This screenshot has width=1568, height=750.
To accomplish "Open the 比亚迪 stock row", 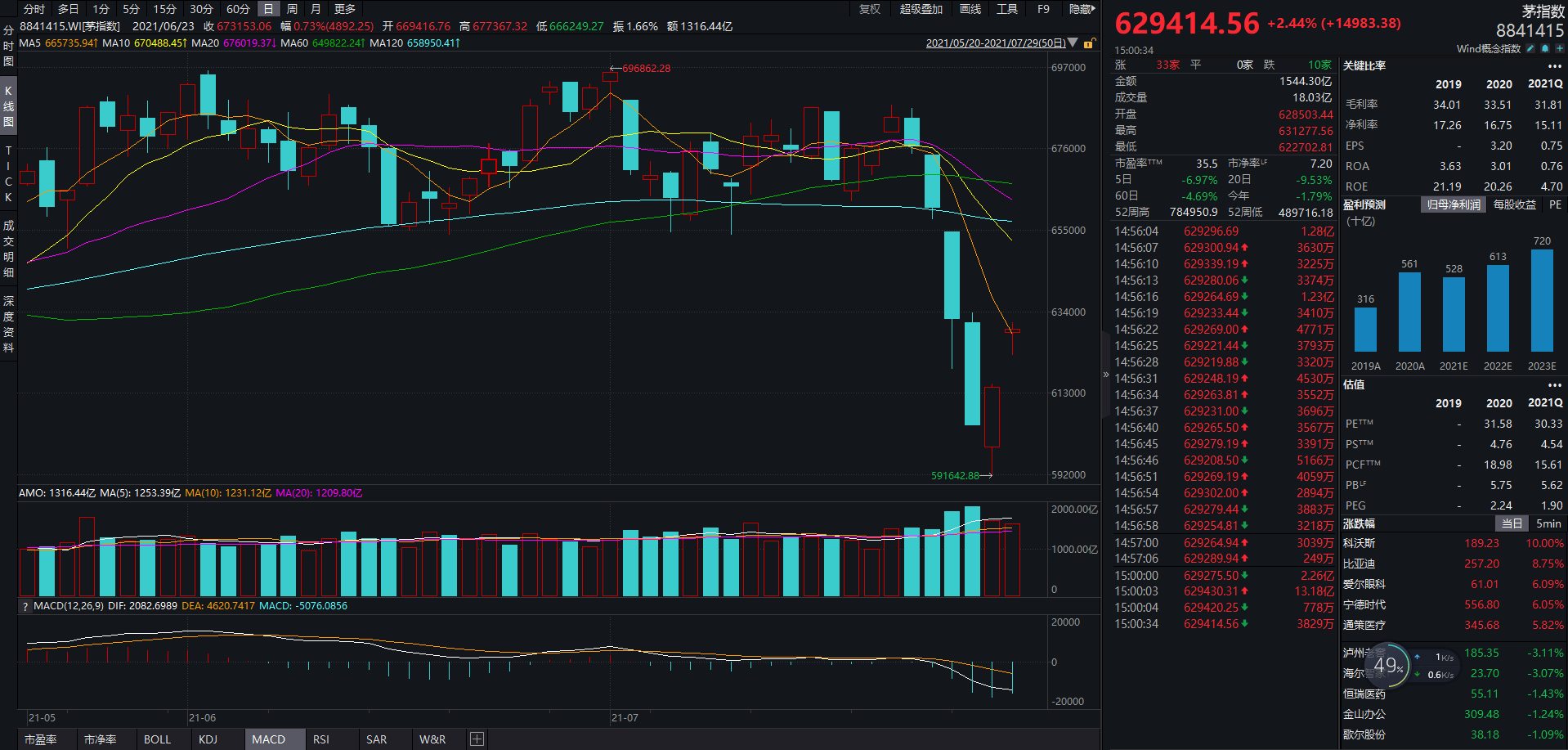I will click(1454, 564).
